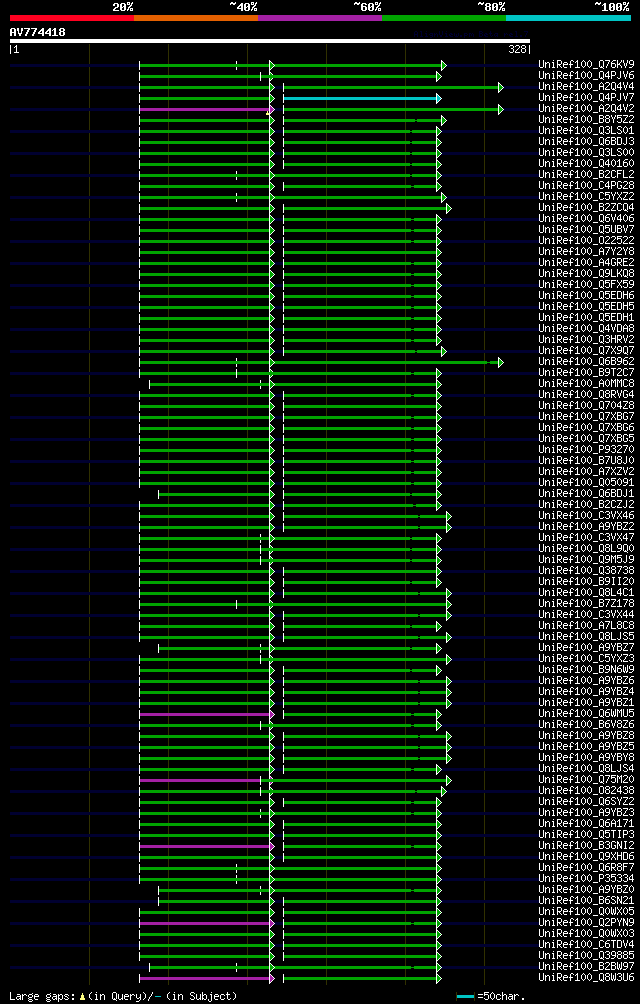Click the UniRef100_P35334 label
640x1004 pixels.
586,878
